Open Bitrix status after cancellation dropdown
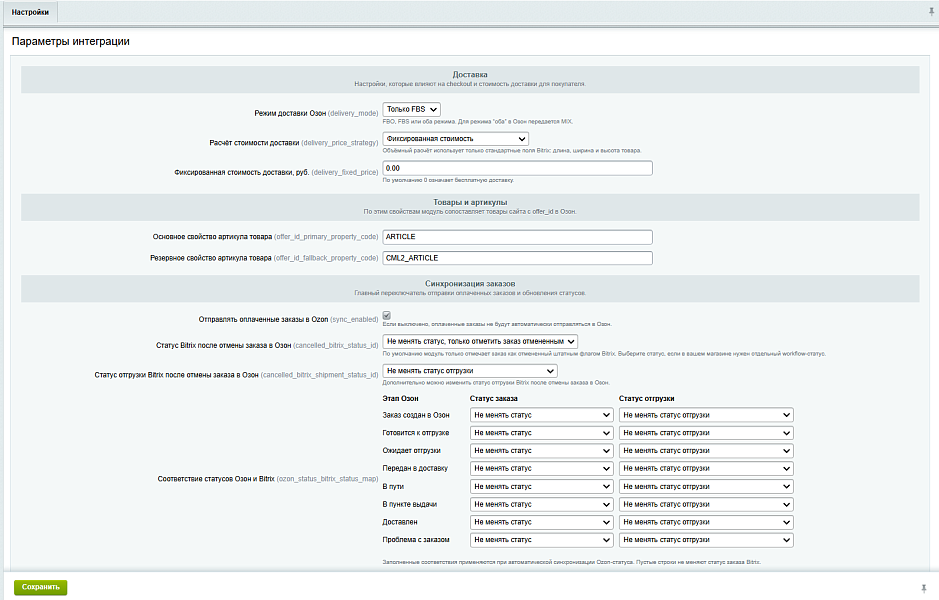This screenshot has height=600, width=939. (480, 341)
